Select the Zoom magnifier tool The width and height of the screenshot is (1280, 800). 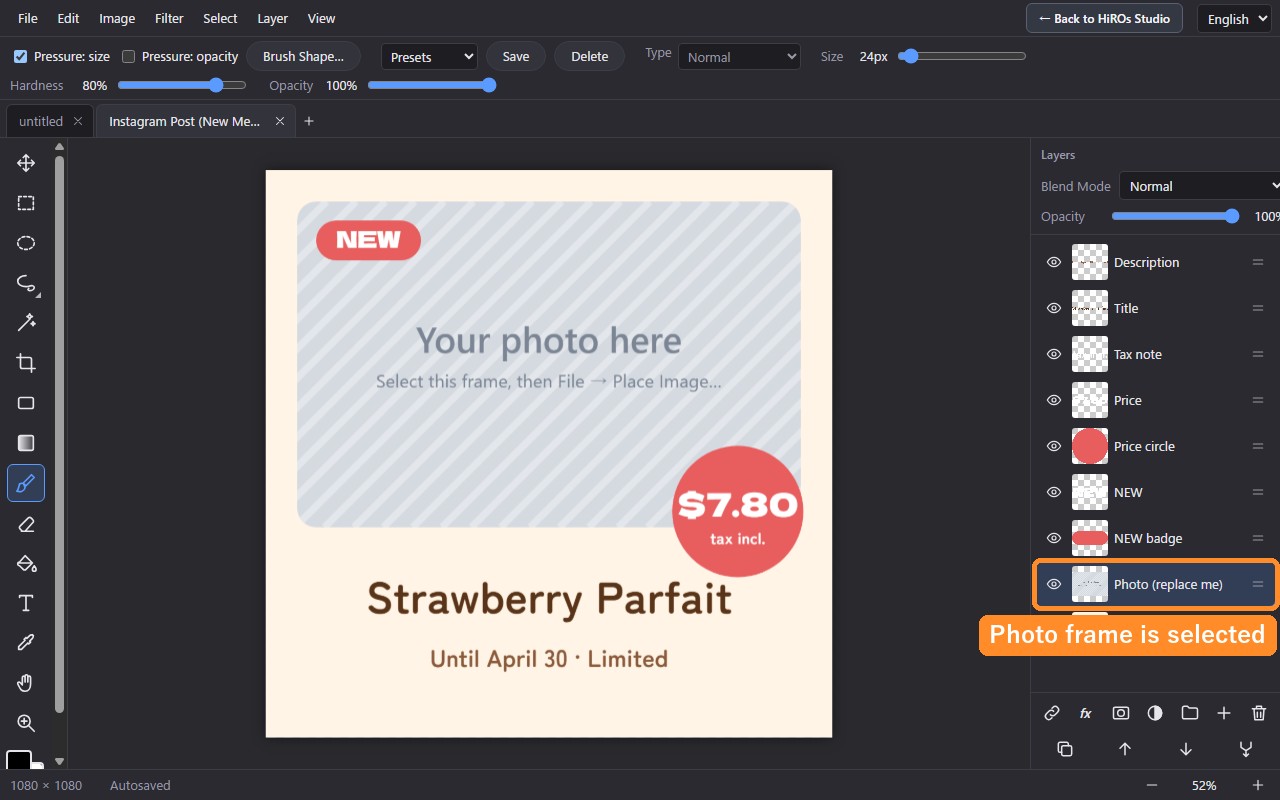pos(26,723)
